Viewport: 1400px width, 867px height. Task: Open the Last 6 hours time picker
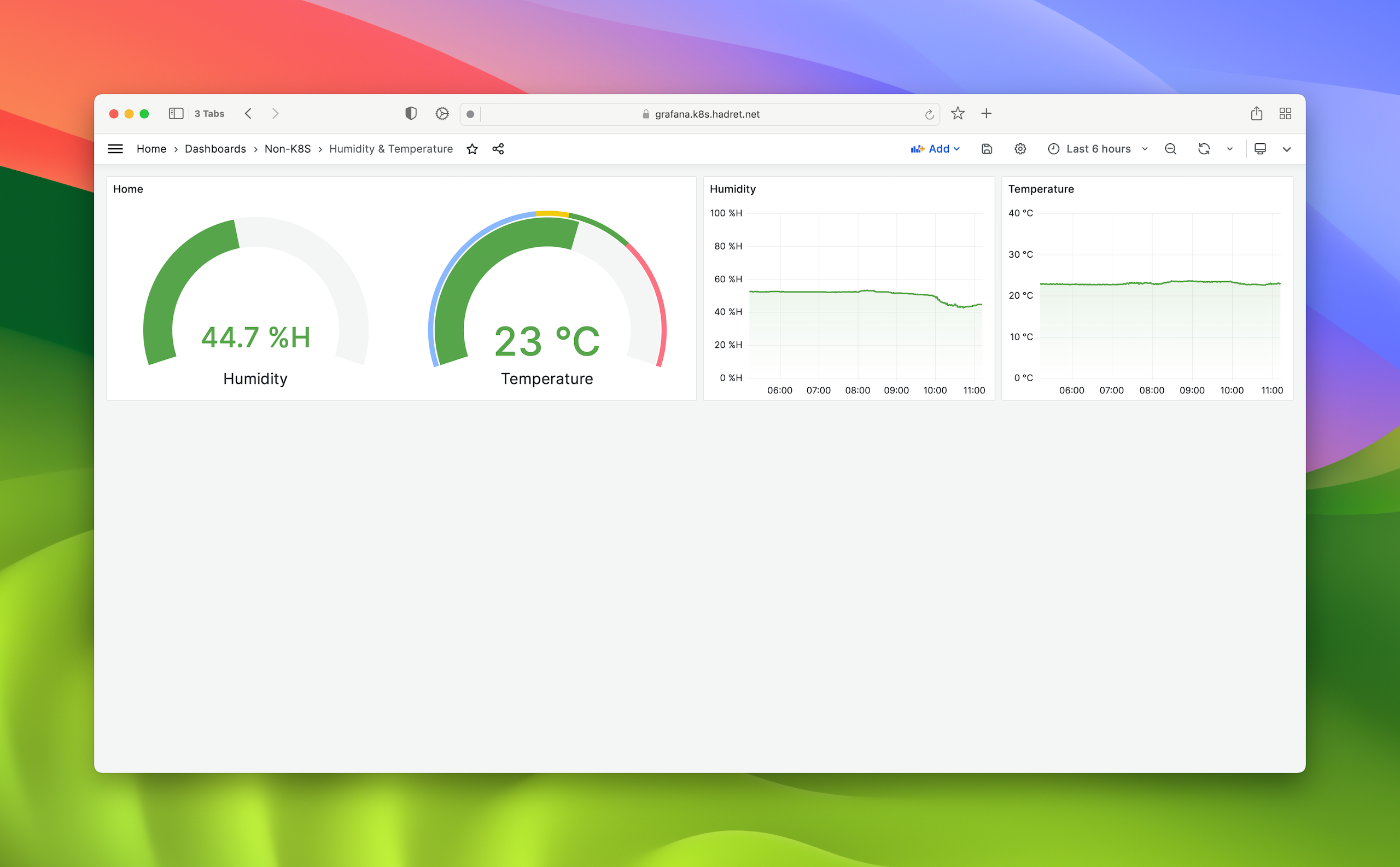coord(1098,149)
